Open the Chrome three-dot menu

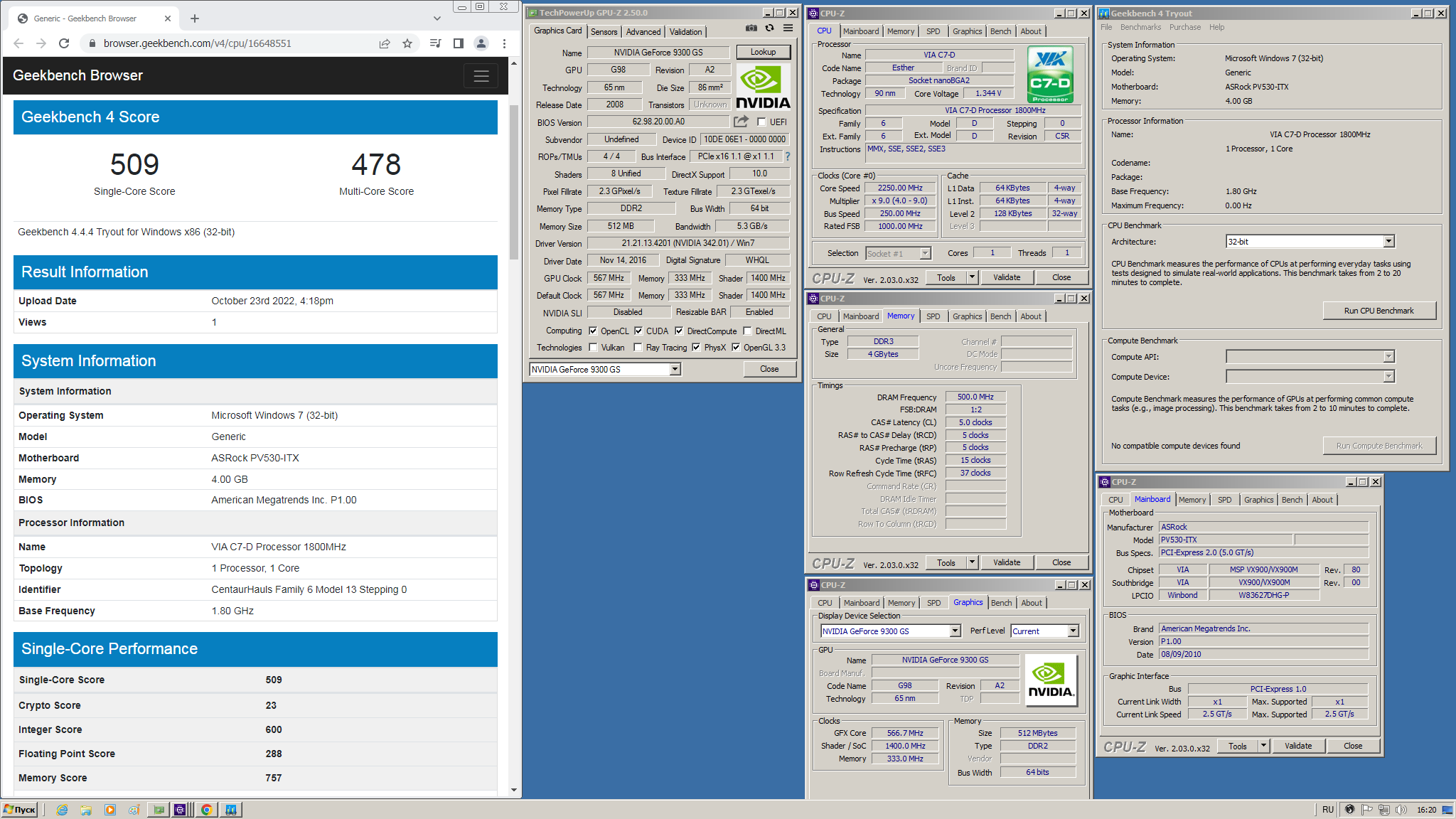click(x=504, y=43)
